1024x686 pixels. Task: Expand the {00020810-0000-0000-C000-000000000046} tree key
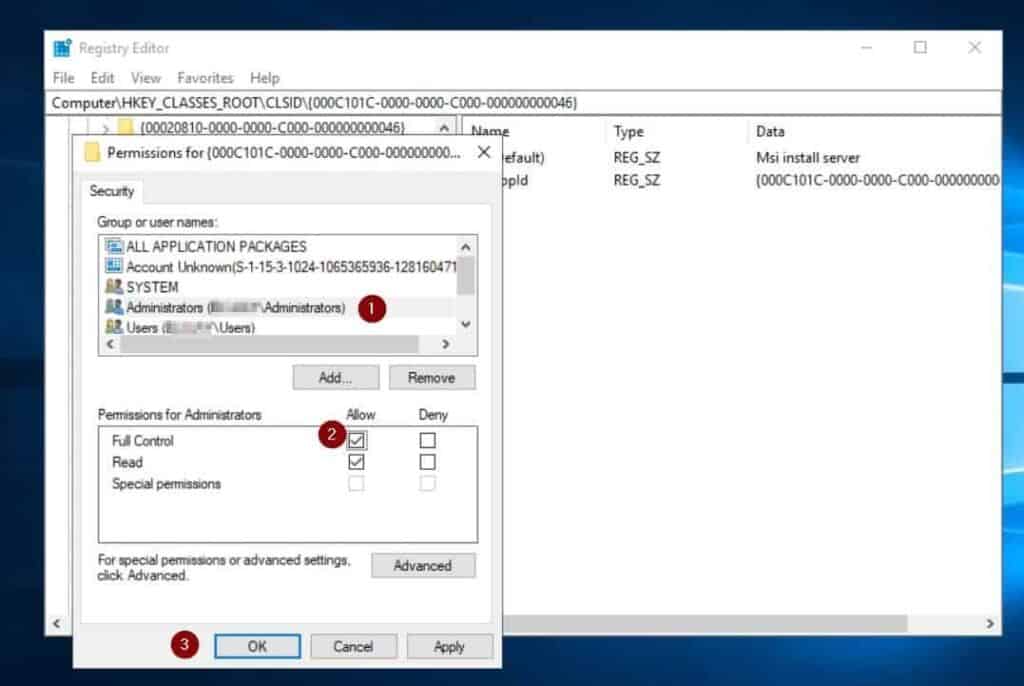(105, 128)
